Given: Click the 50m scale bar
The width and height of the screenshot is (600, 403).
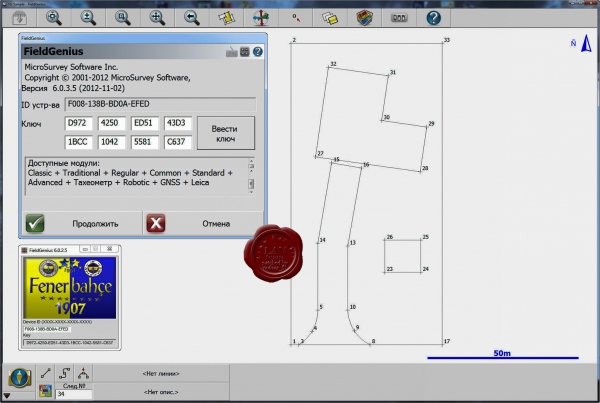Looking at the screenshot, I should (503, 356).
